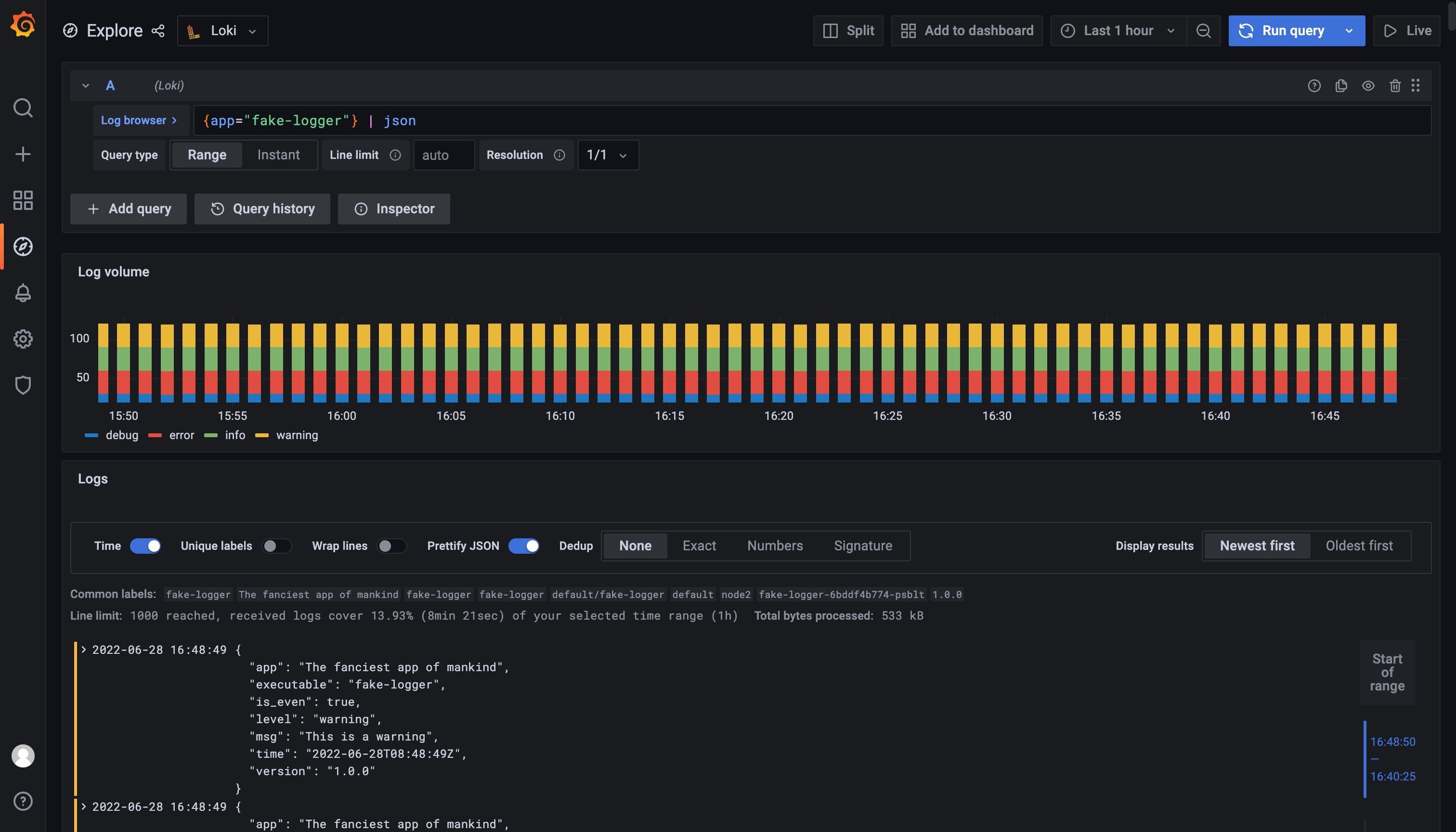Image resolution: width=1456 pixels, height=832 pixels.
Task: Open Resolution 1/1 dropdown
Action: point(608,155)
